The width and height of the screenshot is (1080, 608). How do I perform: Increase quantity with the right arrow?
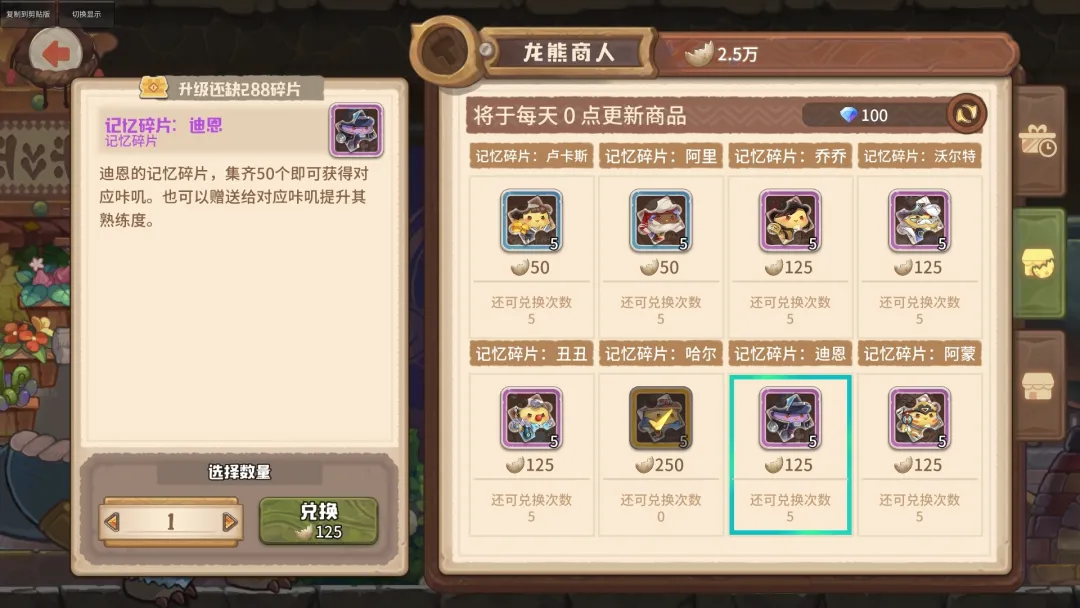pyautogui.click(x=230, y=522)
